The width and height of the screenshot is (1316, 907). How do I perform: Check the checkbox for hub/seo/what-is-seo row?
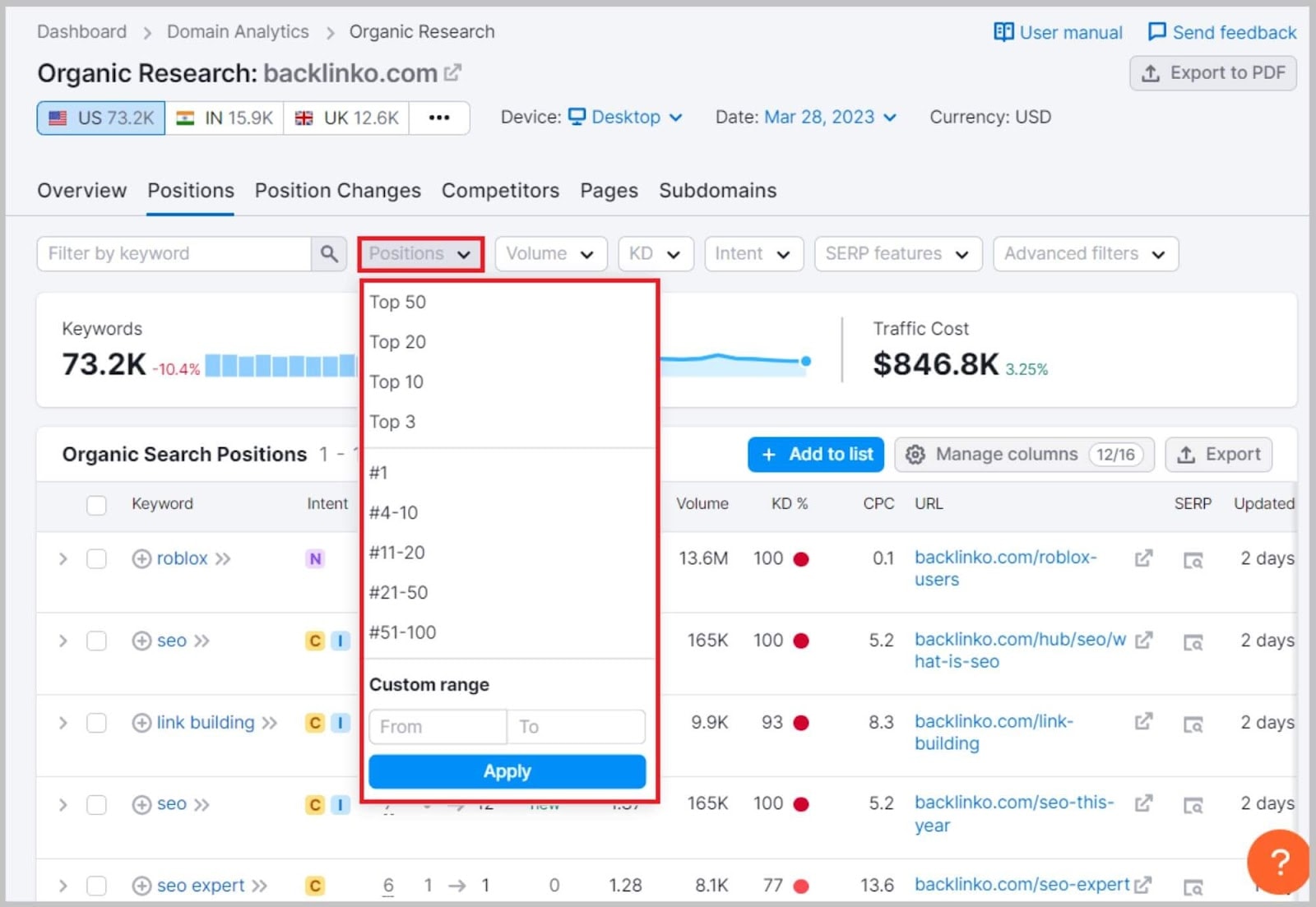coord(96,641)
